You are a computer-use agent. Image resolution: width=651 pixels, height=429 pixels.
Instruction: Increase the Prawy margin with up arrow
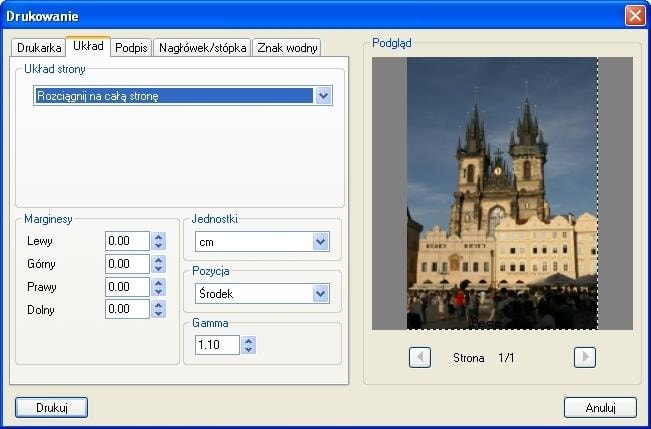[158, 282]
